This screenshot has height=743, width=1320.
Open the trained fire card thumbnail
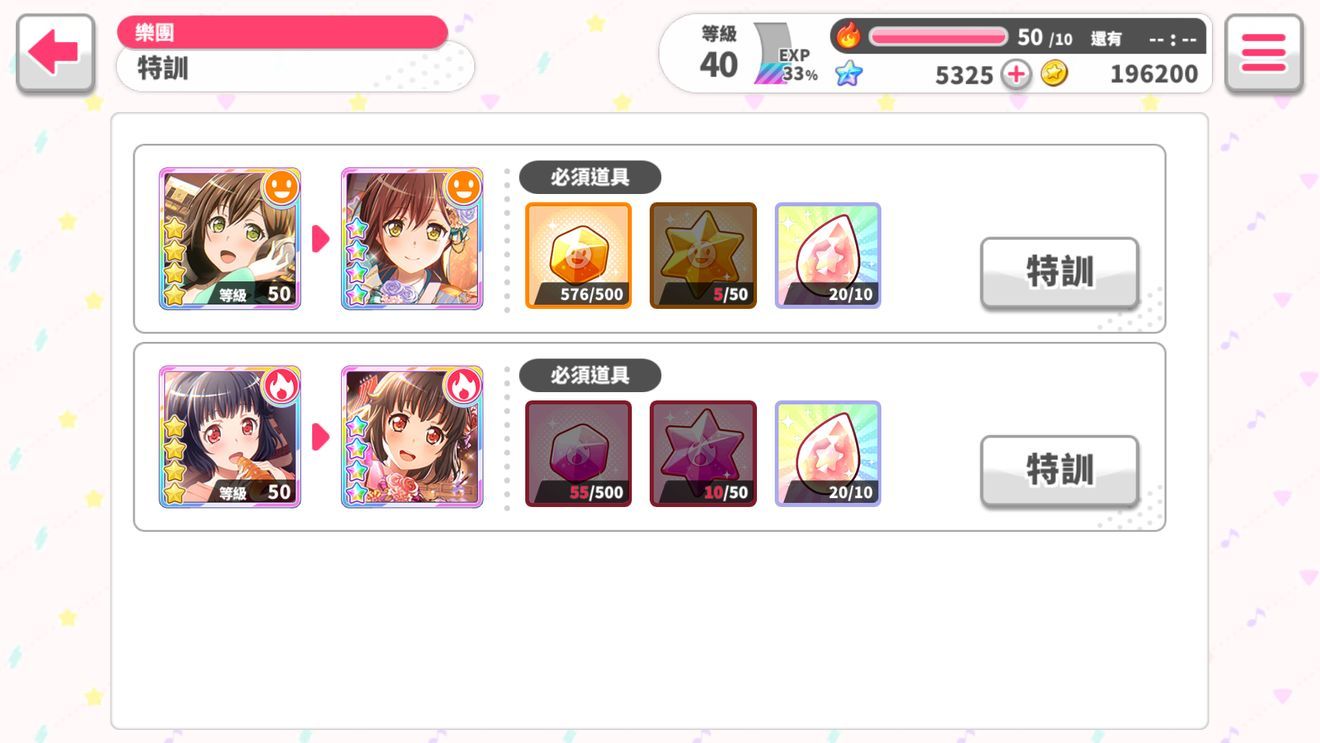(412, 436)
